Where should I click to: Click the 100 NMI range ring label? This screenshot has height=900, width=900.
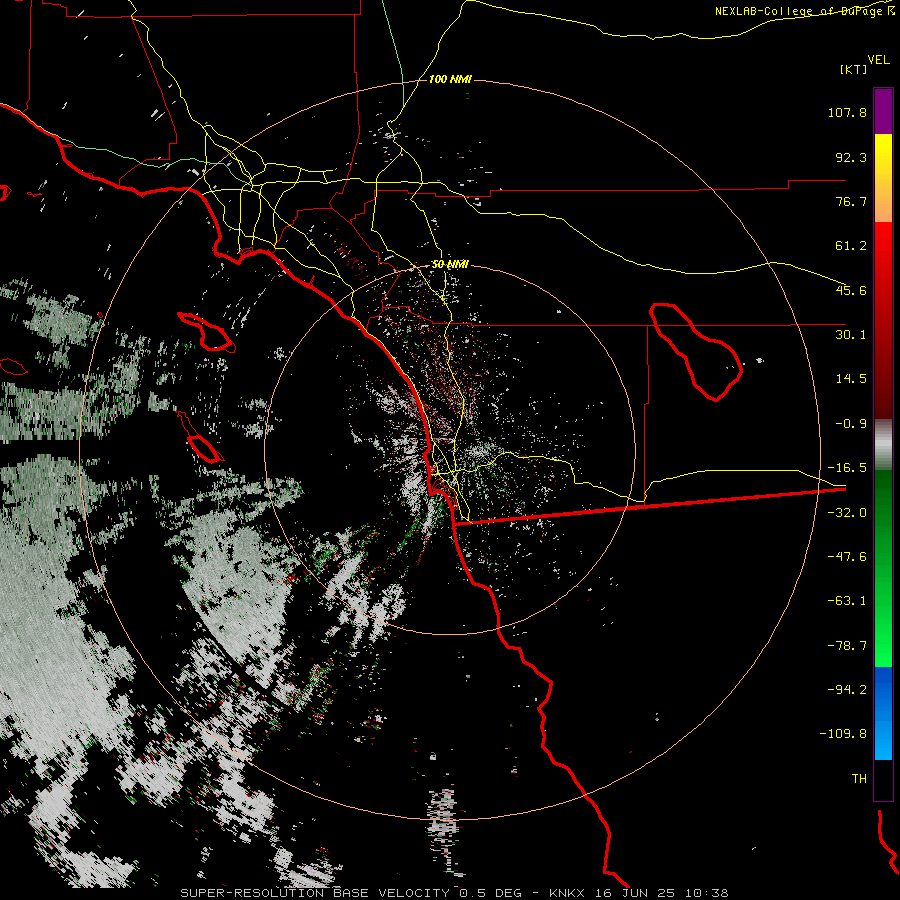[450, 79]
